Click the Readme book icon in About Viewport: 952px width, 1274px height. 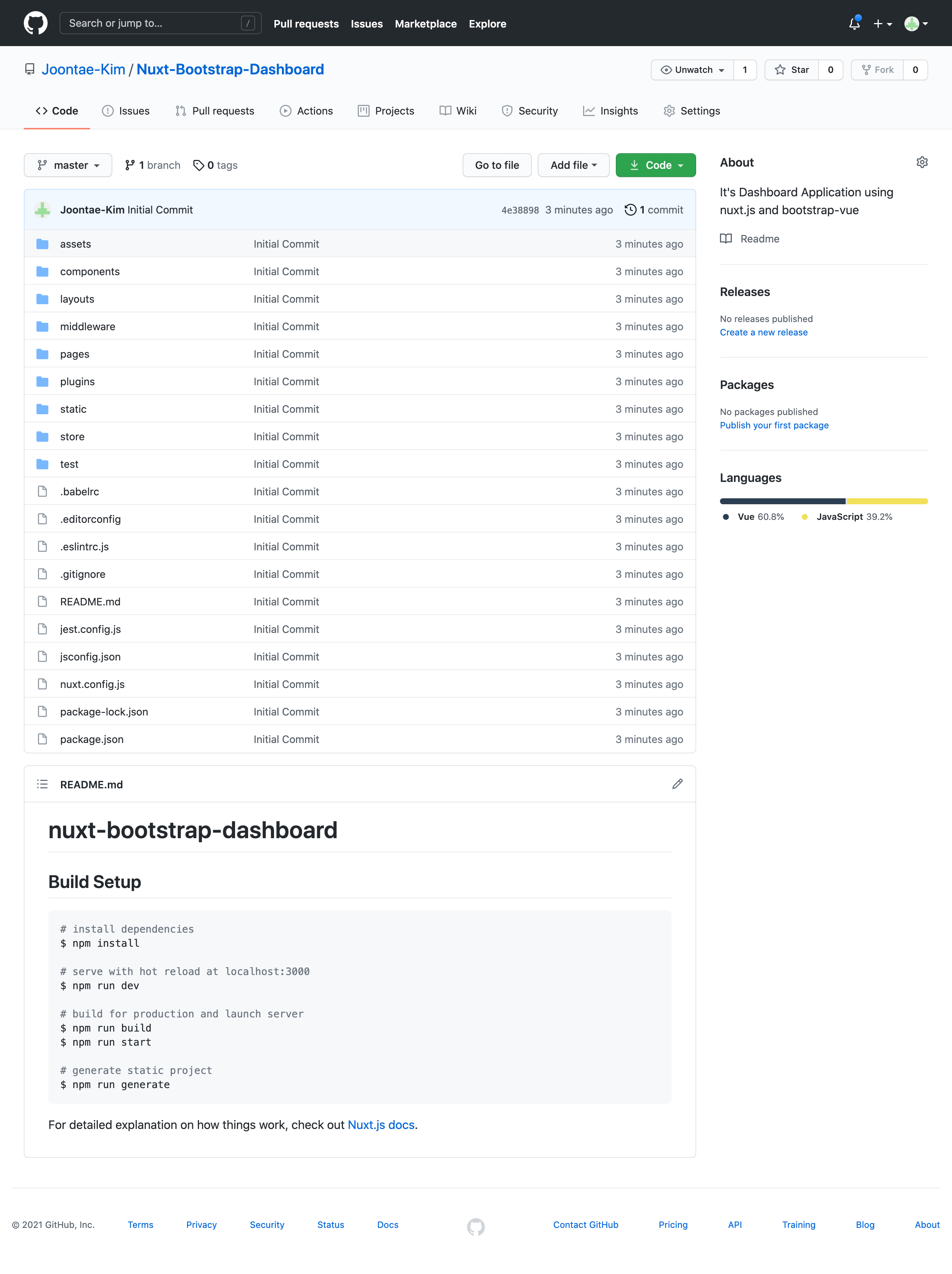726,238
